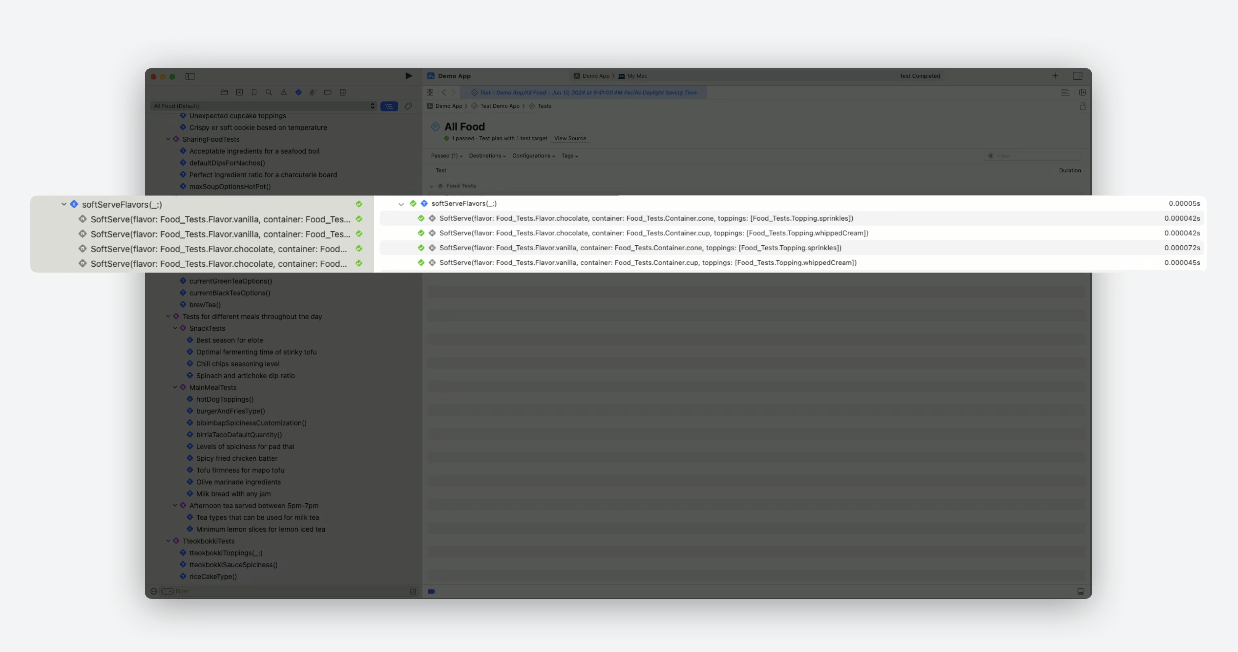The image size is (1238, 652).
Task: Collapse the TteokbokkiTests suite
Action: click(168, 541)
